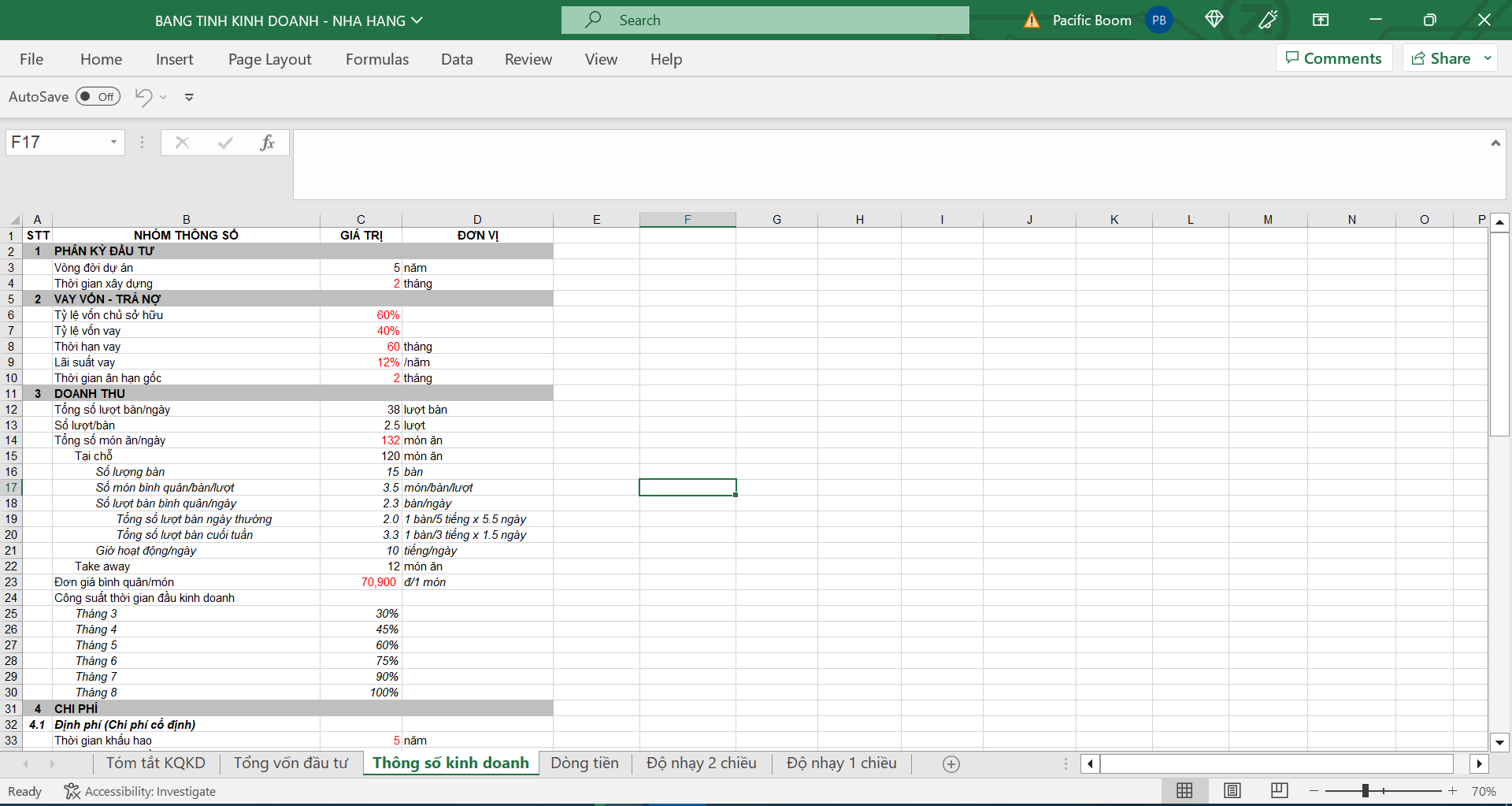Open Ribbon Display Options icon
Viewport: 1512px width, 806px height.
click(x=1321, y=20)
